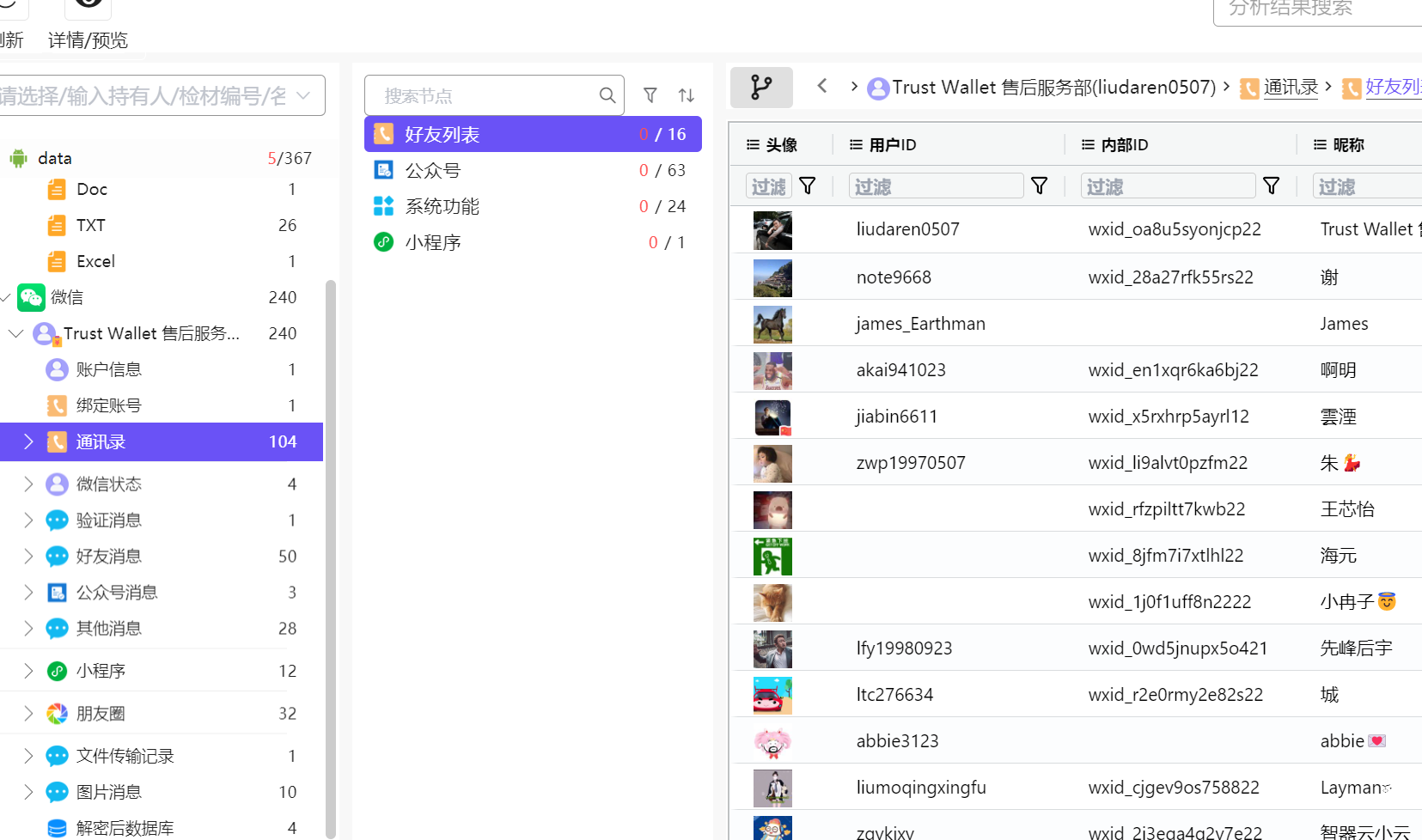The image size is (1422, 840).
Task: Click the 用户ID column header
Action: (x=893, y=144)
